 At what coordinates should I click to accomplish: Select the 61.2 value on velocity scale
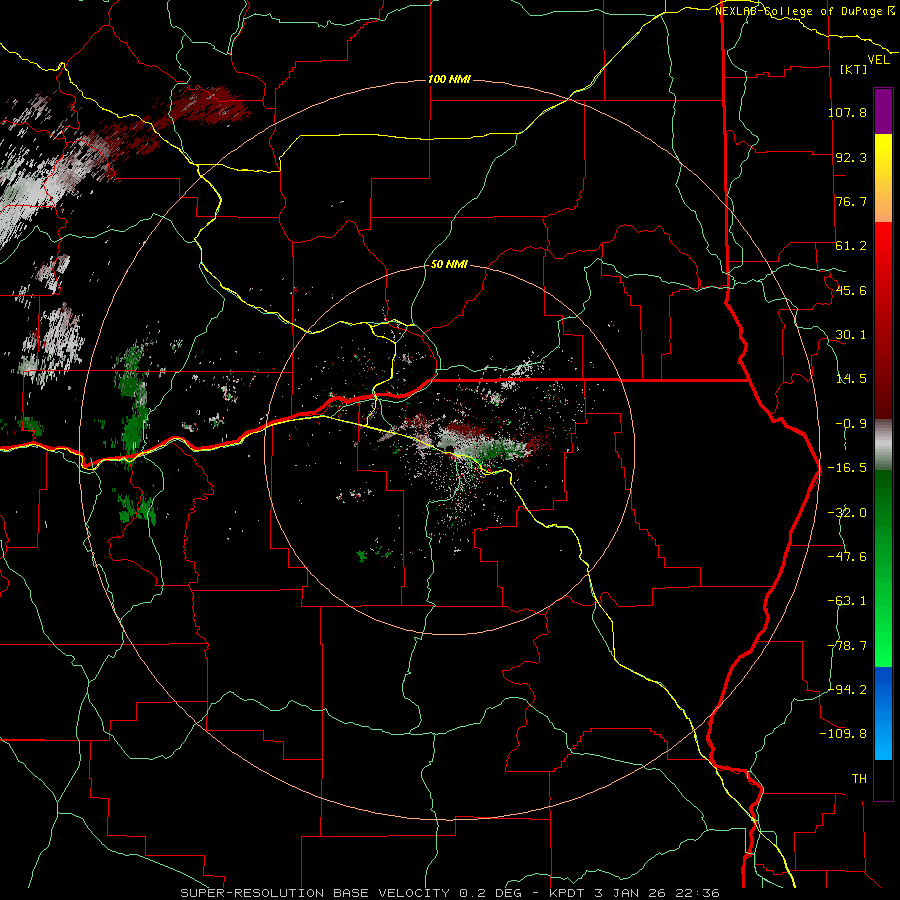tap(851, 246)
